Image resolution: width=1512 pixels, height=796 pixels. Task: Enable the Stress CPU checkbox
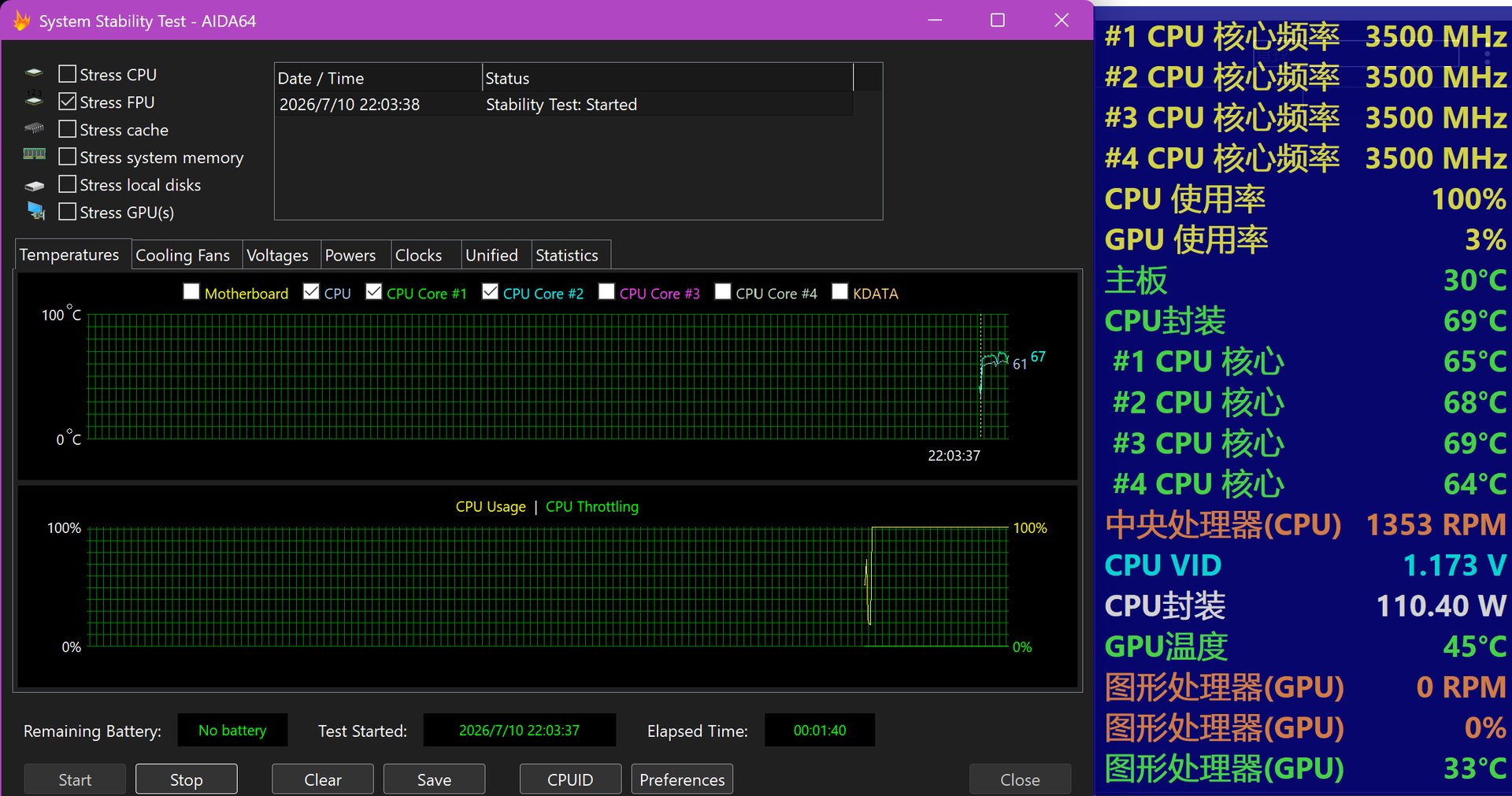click(x=68, y=74)
